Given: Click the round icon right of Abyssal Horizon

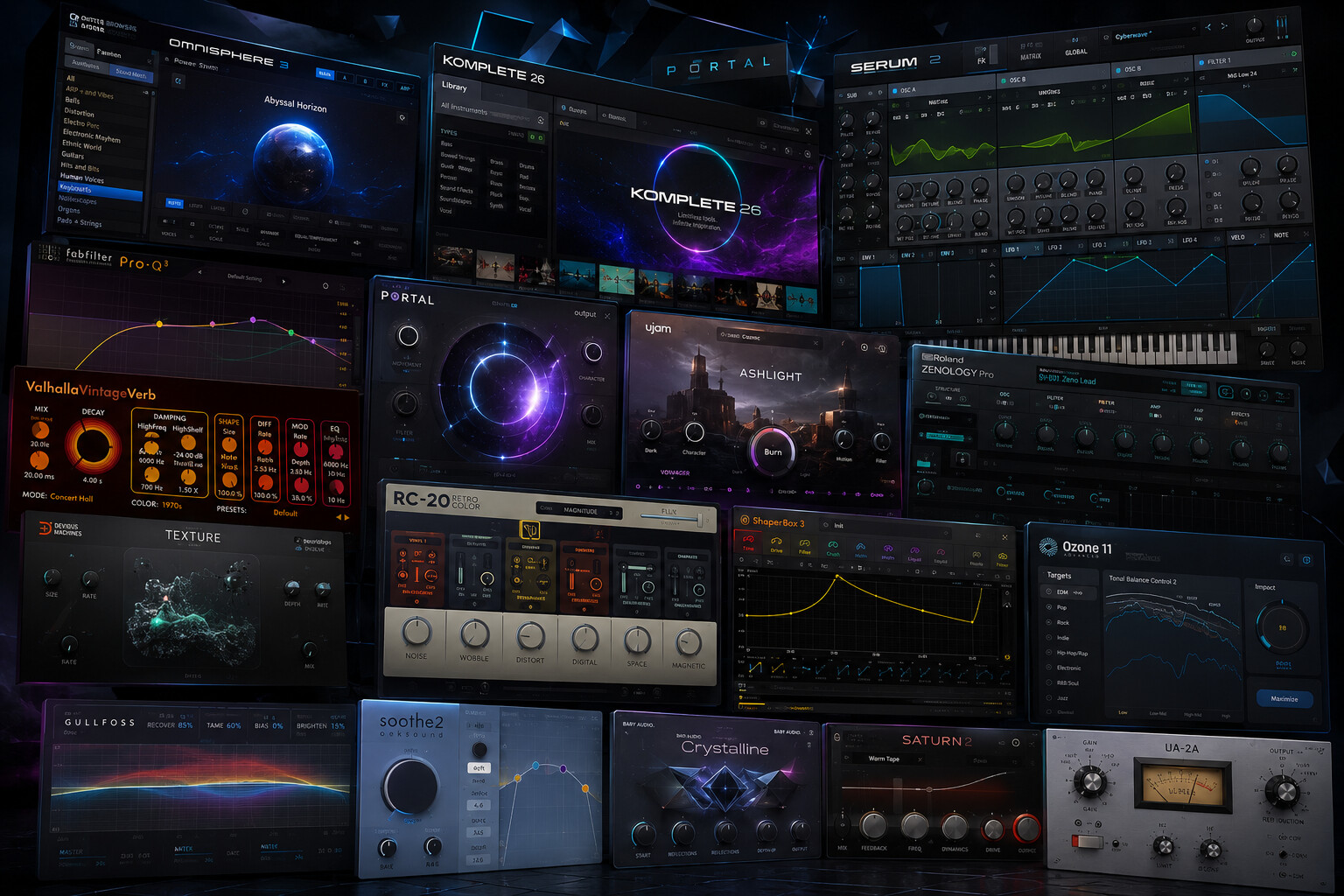Looking at the screenshot, I should tap(402, 117).
